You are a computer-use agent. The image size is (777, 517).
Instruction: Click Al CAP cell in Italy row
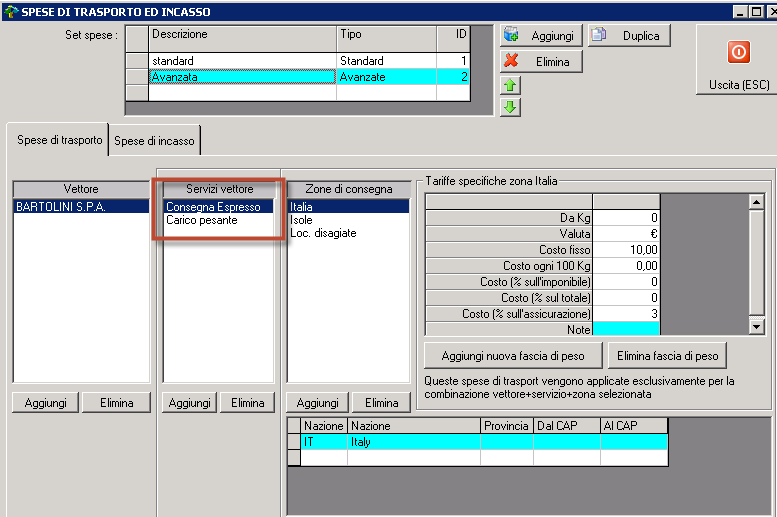(x=634, y=442)
